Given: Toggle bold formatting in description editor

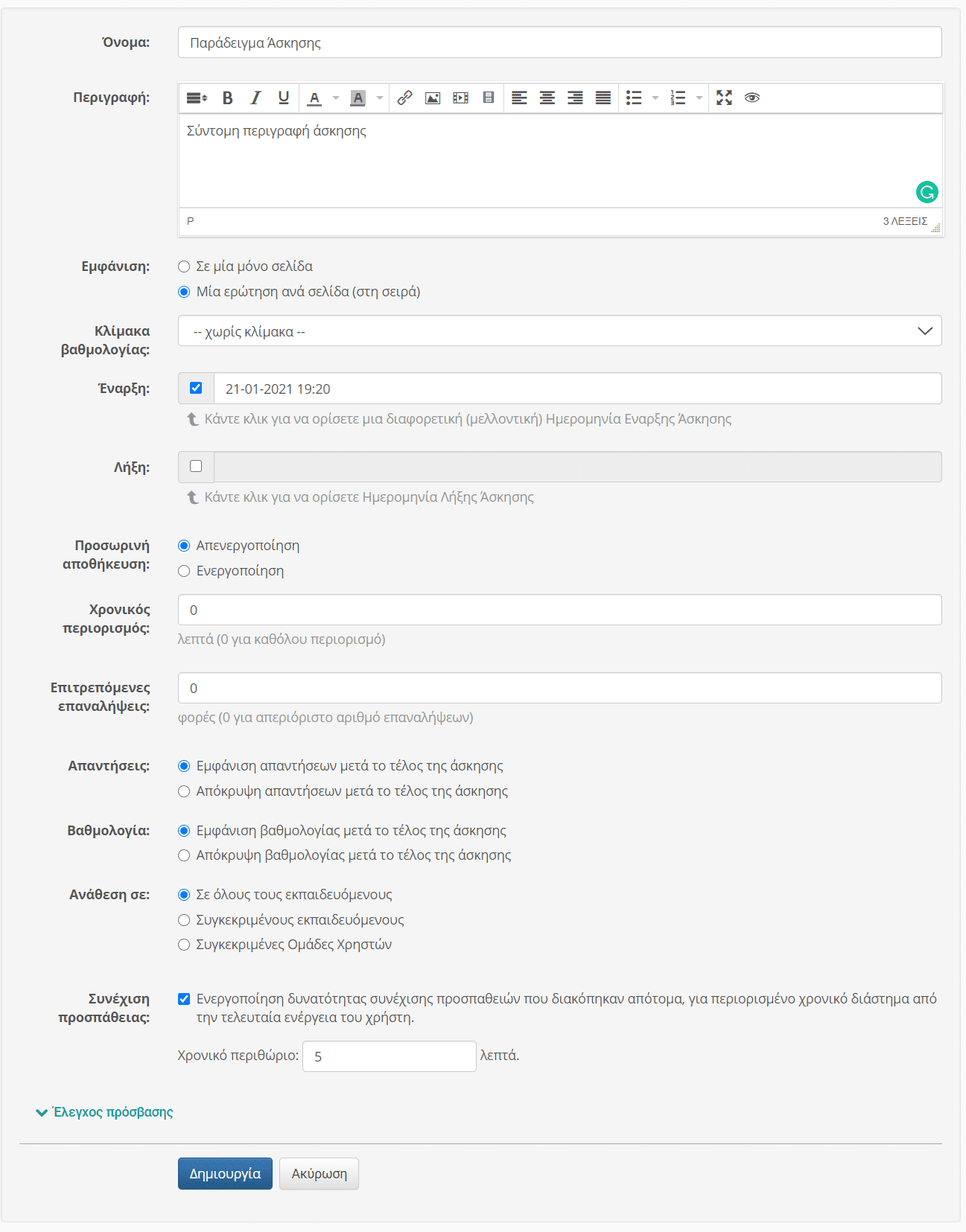Looking at the screenshot, I should 228,98.
